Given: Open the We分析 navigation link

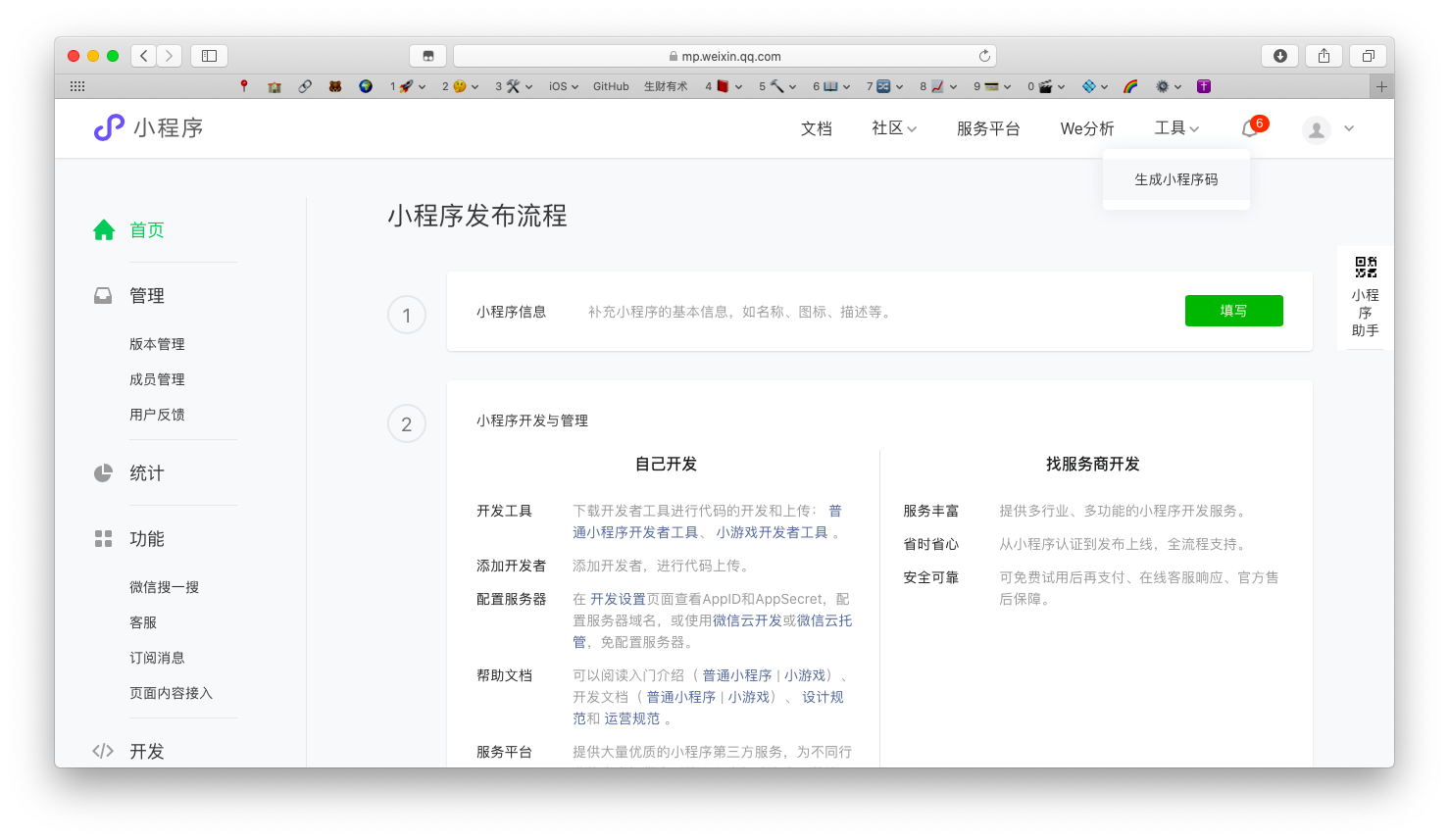Looking at the screenshot, I should (1087, 128).
